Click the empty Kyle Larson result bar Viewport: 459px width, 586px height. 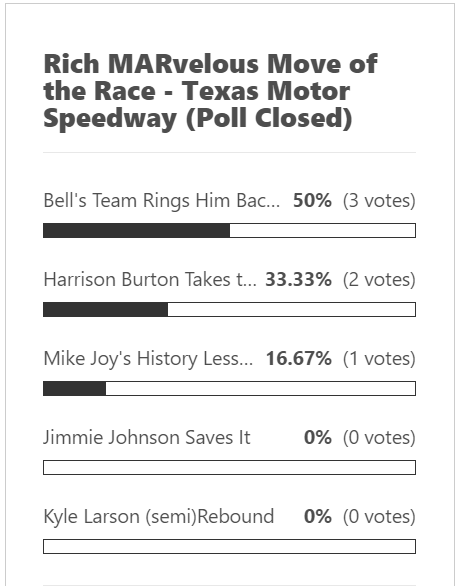click(x=230, y=546)
